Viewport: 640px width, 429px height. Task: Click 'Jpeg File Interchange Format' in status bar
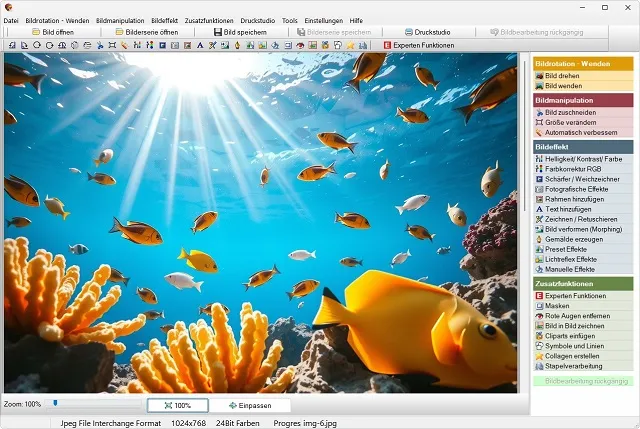click(111, 423)
